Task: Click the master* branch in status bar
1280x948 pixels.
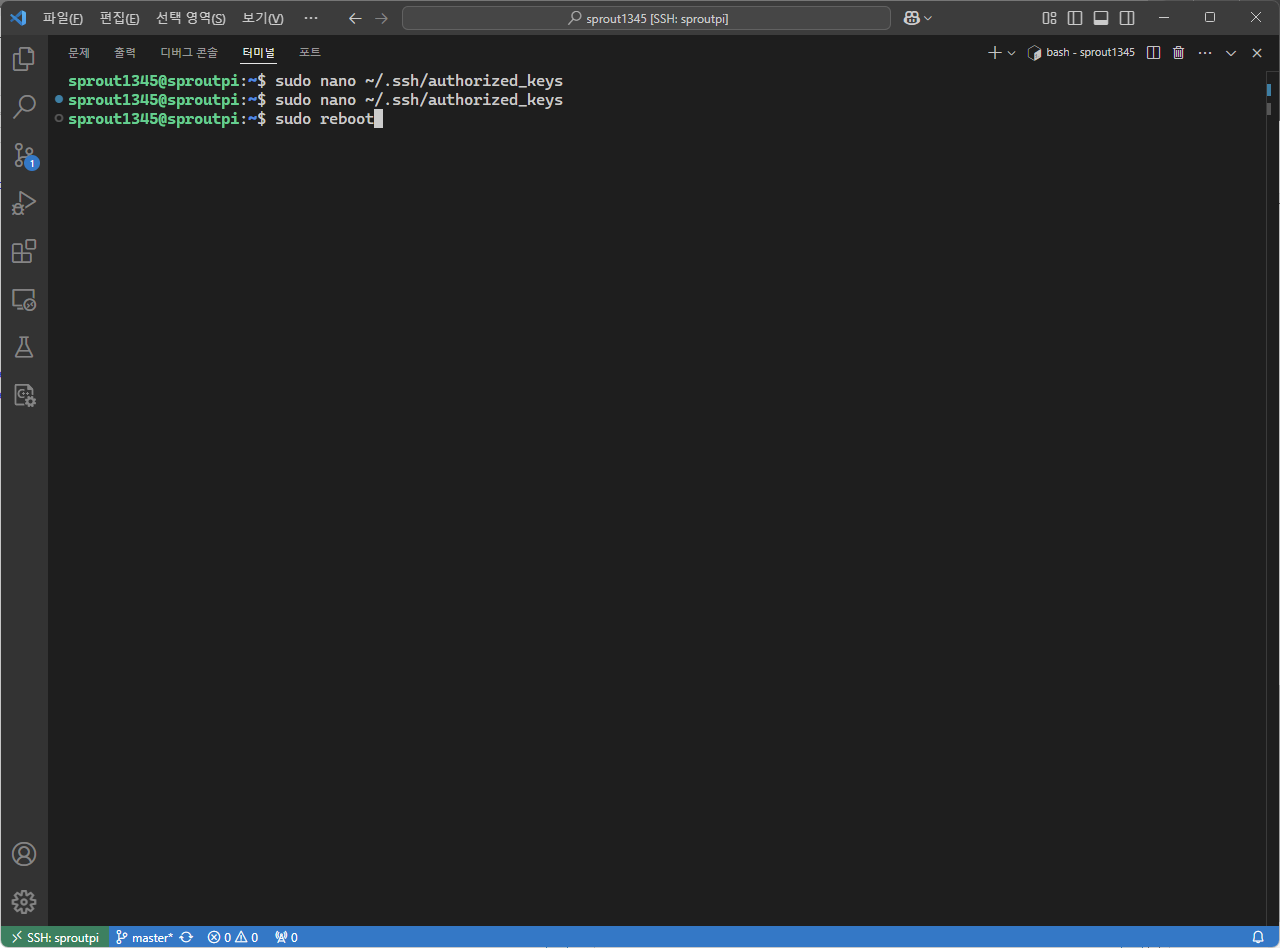Action: coord(145,938)
